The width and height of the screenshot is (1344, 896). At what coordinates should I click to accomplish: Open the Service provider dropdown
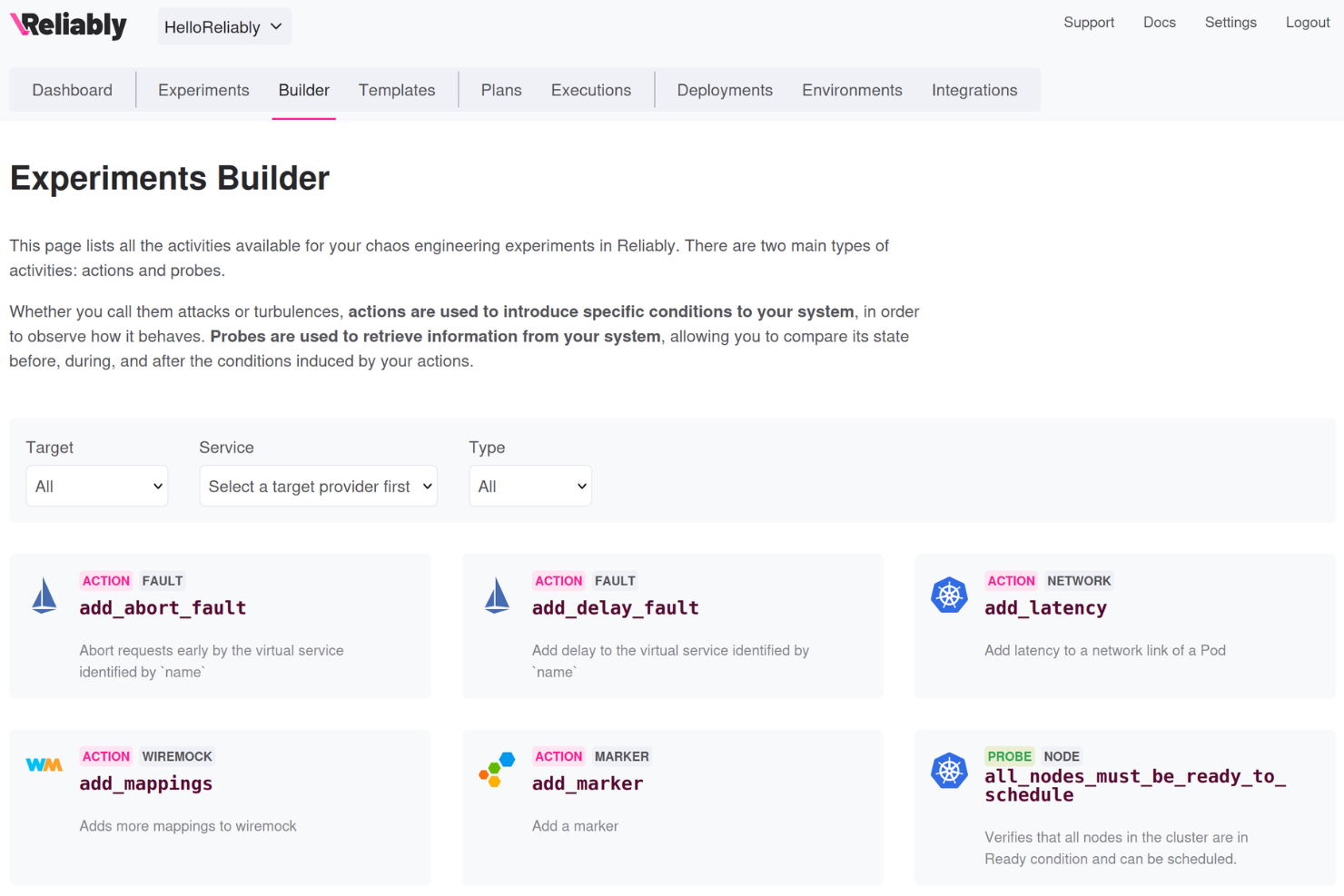[319, 487]
